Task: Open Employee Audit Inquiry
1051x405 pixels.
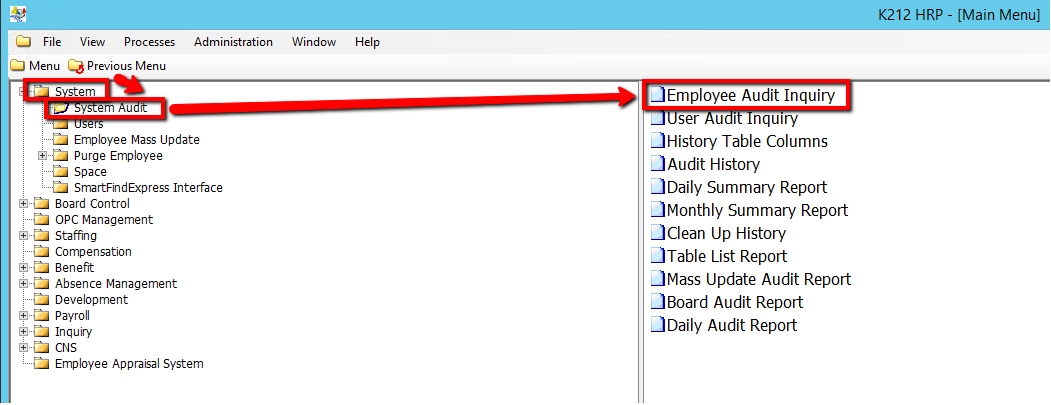Action: [x=750, y=96]
